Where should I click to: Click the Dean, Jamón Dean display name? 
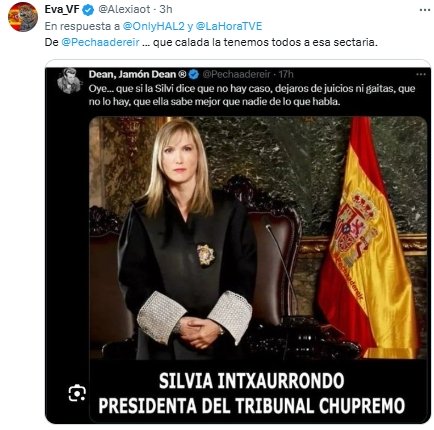(x=137, y=74)
